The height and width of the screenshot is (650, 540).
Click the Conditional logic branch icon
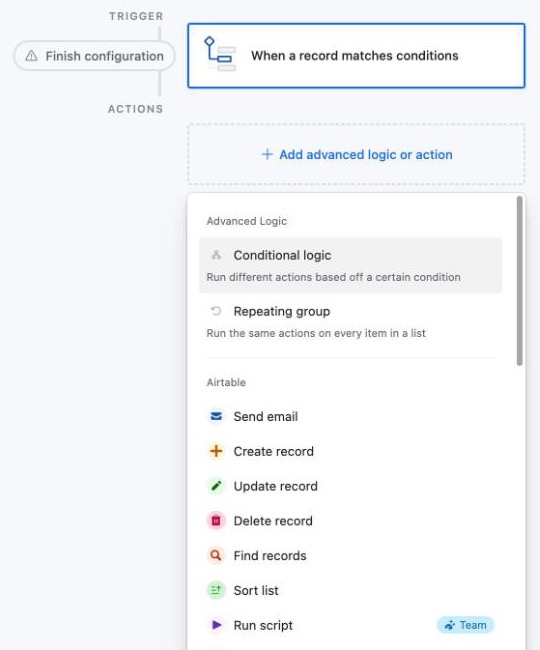click(x=216, y=255)
